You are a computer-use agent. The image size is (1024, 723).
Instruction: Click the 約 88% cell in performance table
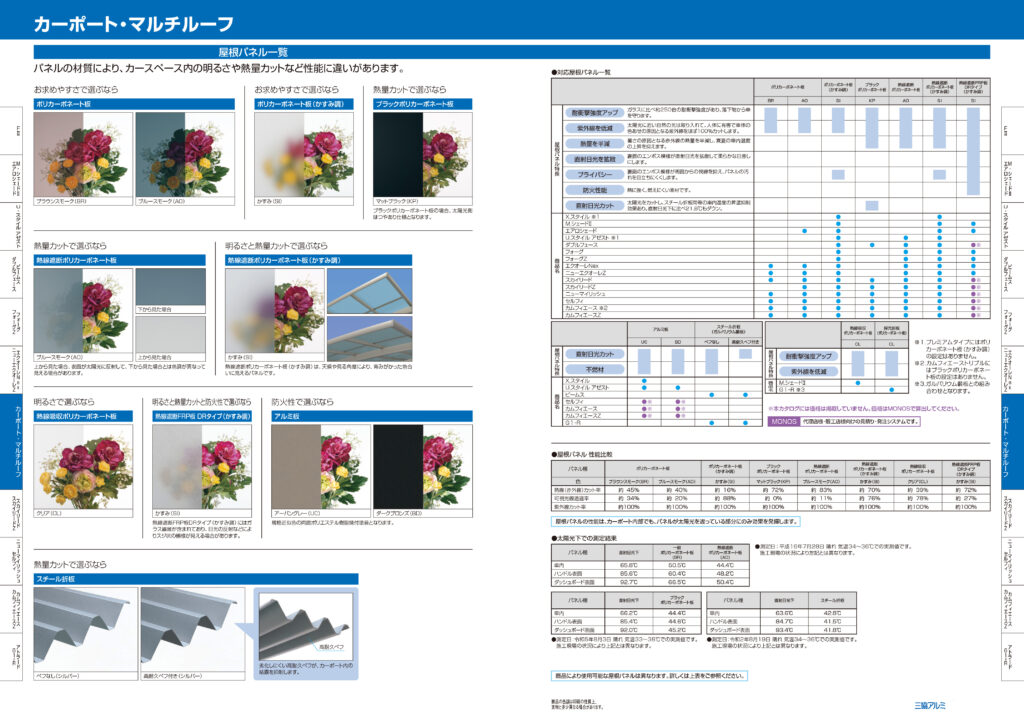[725, 498]
